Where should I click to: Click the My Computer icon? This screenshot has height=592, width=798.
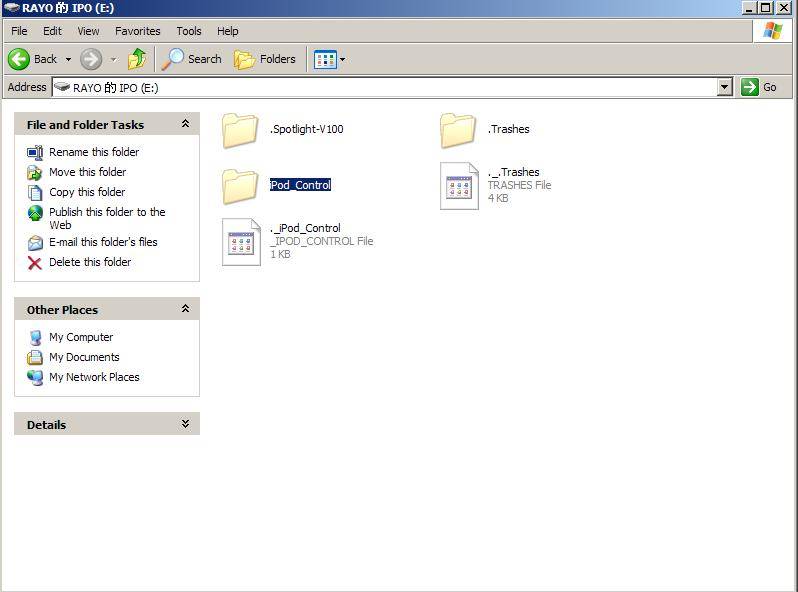coord(35,337)
